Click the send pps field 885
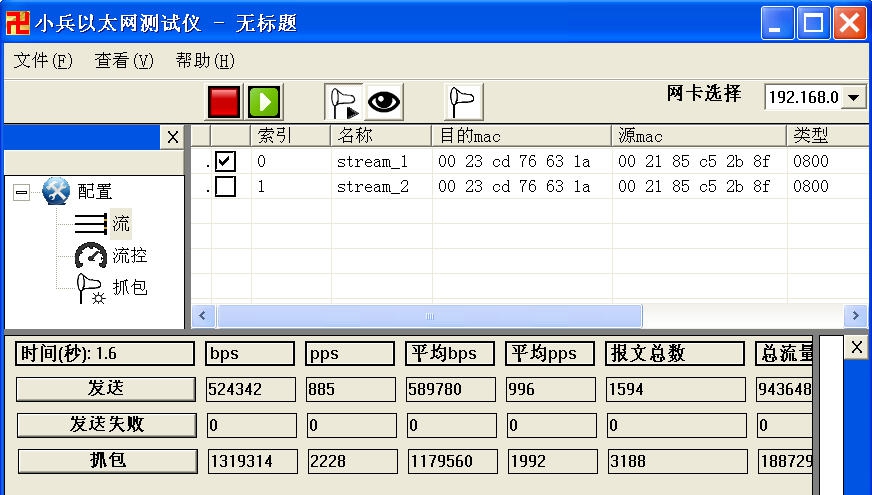The image size is (872, 495). [x=351, y=389]
